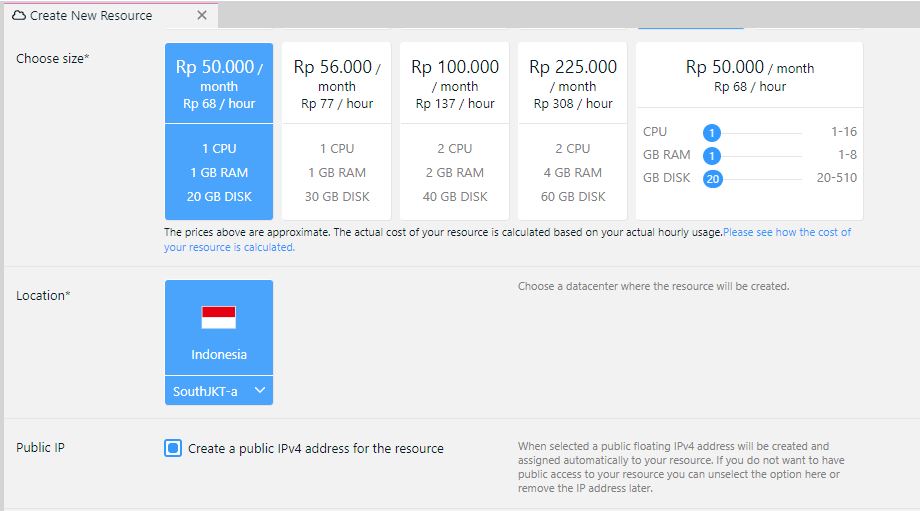Click the GB RAM slider handle
The image size is (920, 511).
coord(712,156)
